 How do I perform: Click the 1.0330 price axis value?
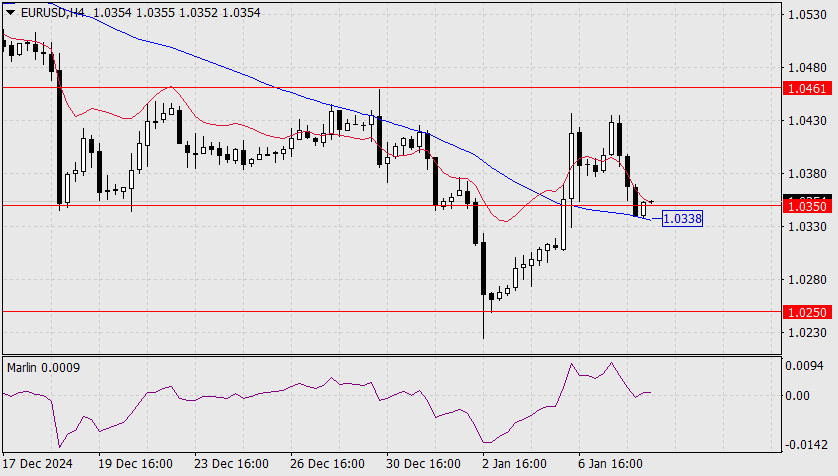point(808,227)
